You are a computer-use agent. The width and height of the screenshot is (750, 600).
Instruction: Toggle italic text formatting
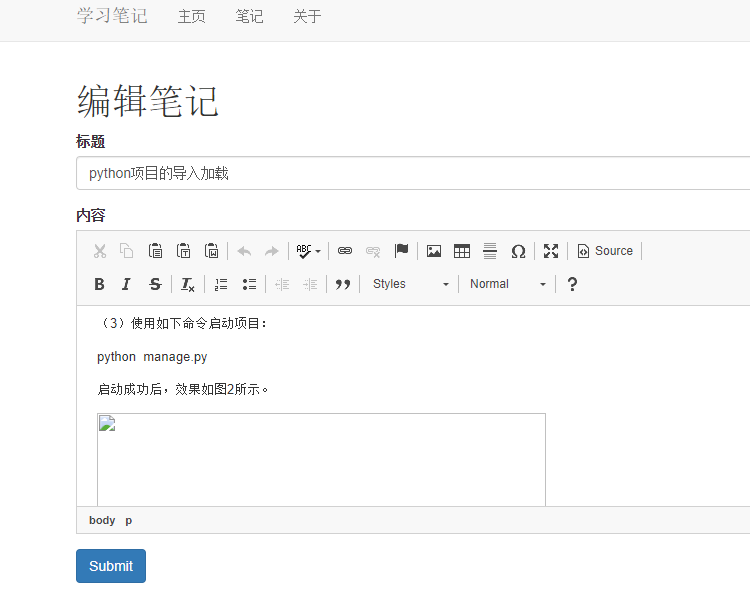(x=126, y=284)
